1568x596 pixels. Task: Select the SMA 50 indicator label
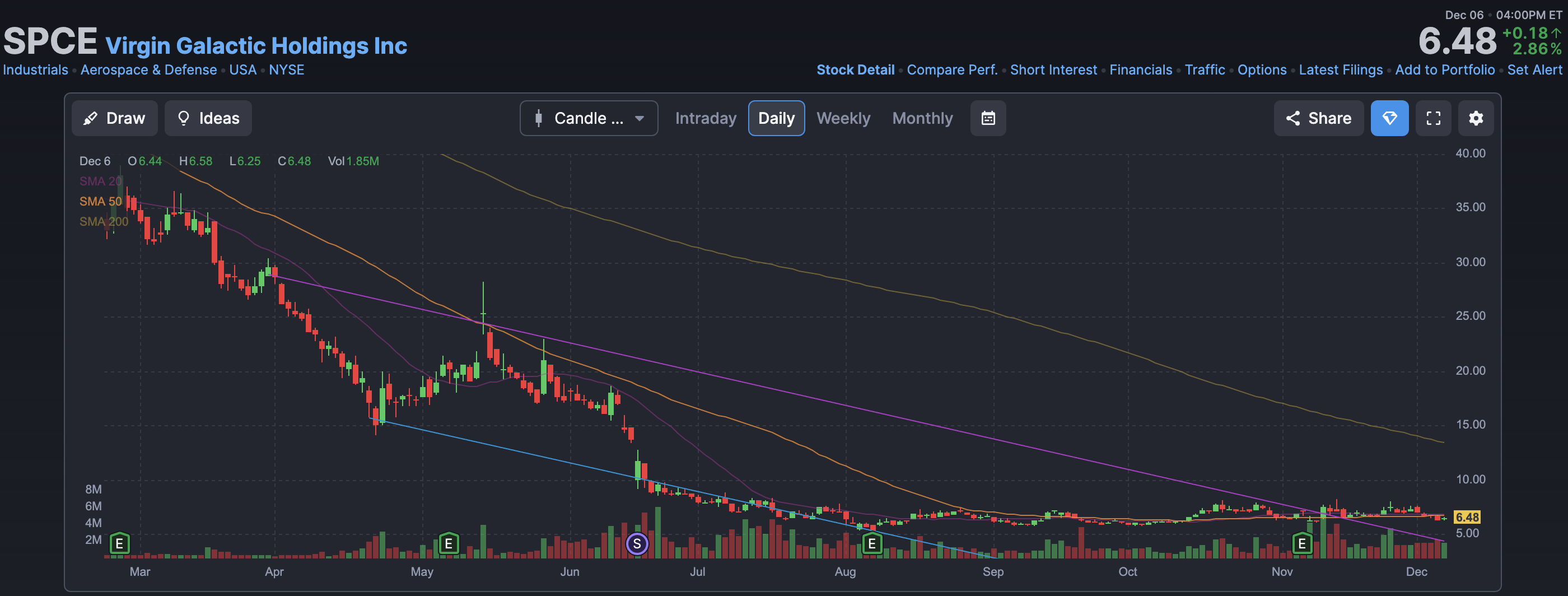point(100,202)
